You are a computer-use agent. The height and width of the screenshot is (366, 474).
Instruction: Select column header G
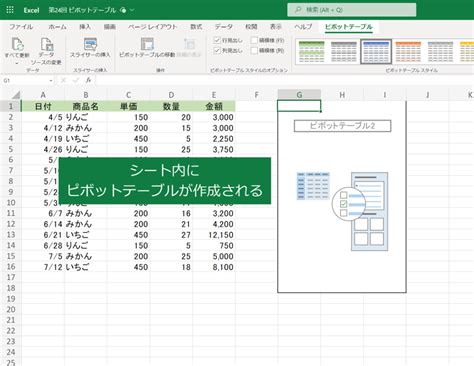(x=299, y=95)
